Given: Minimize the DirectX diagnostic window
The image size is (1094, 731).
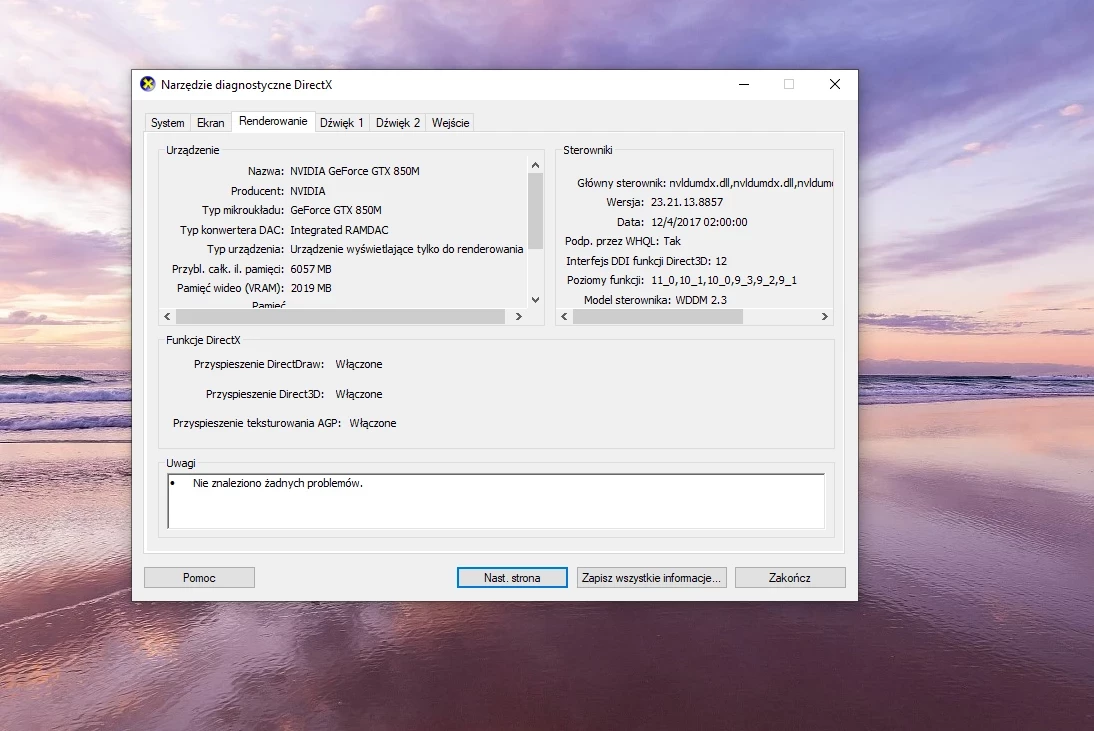Looking at the screenshot, I should coord(744,84).
